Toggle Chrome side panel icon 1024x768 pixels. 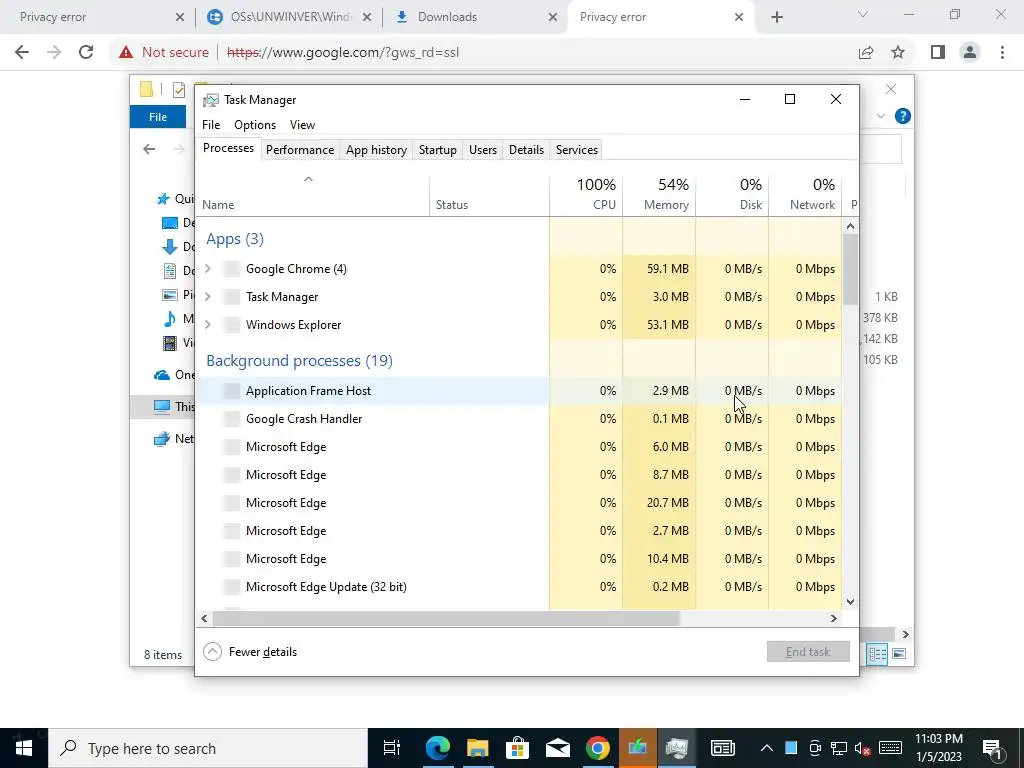tap(938, 52)
